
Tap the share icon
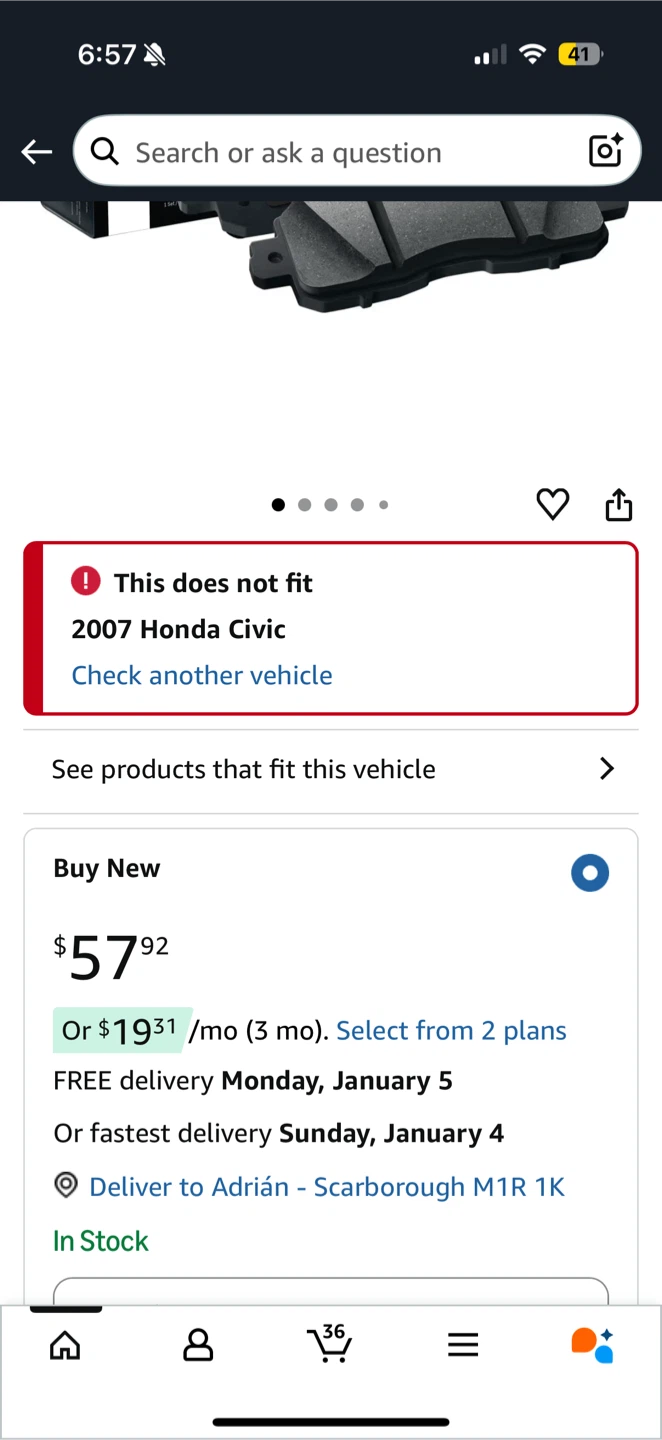click(x=619, y=505)
